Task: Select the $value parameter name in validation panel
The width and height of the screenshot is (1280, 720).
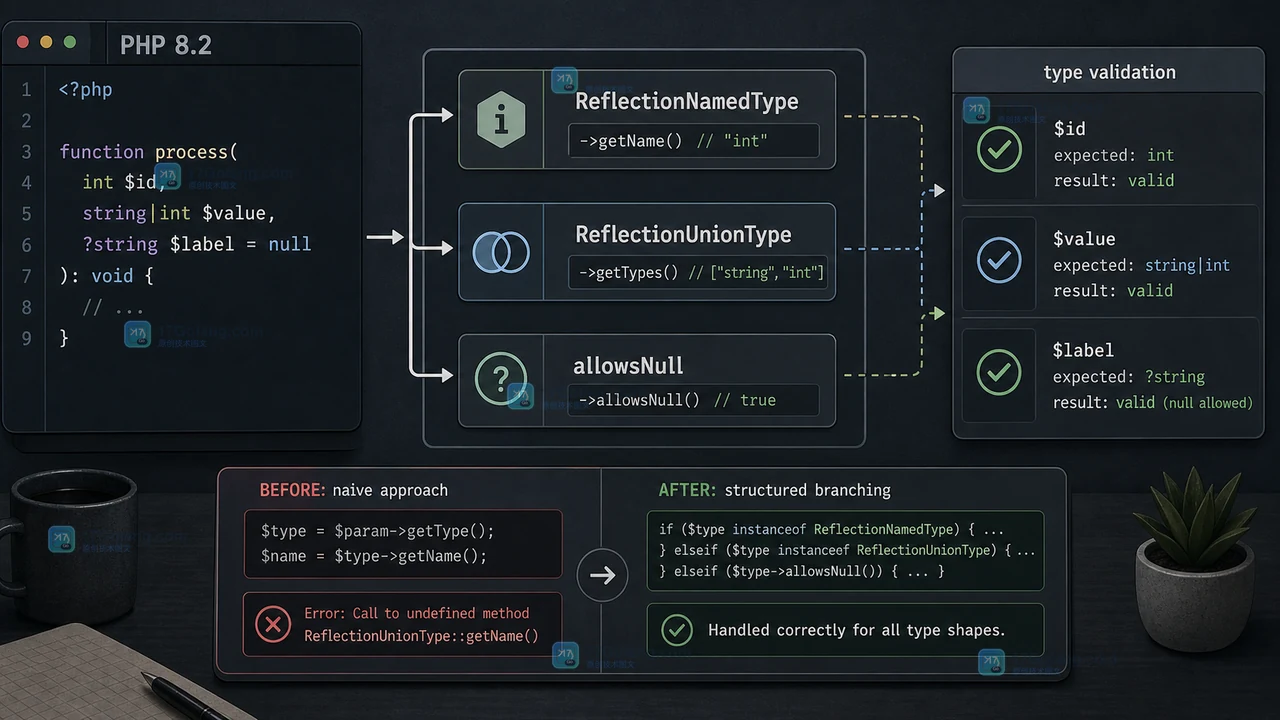Action: pos(1084,239)
